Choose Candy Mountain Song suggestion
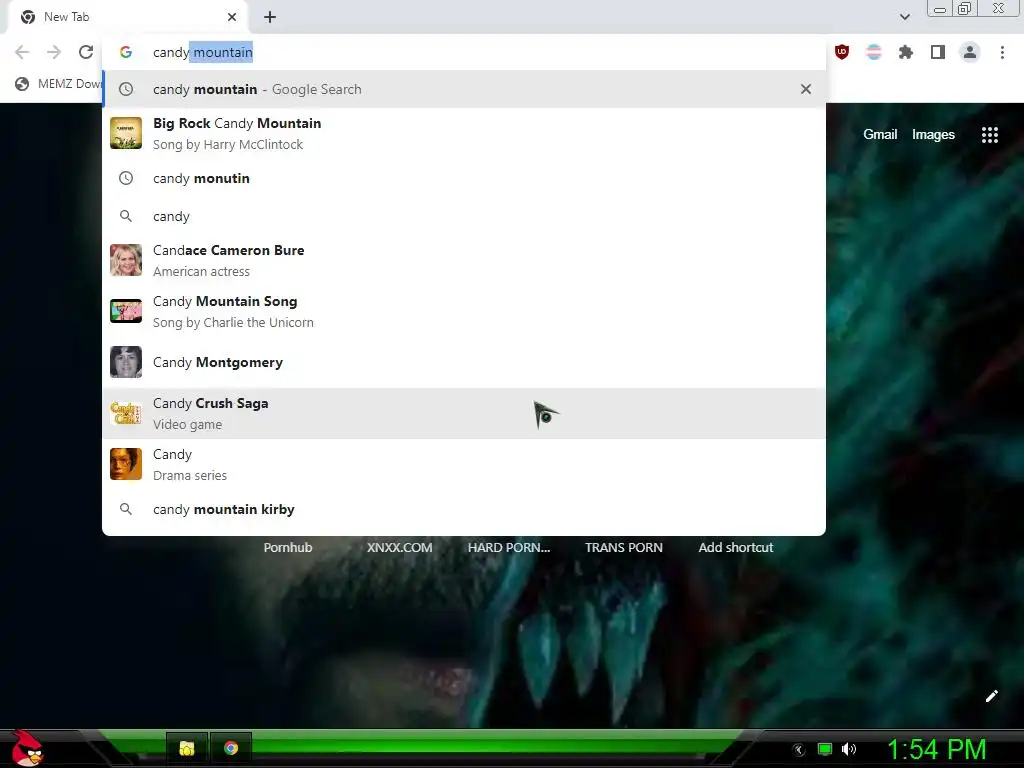 (464, 312)
